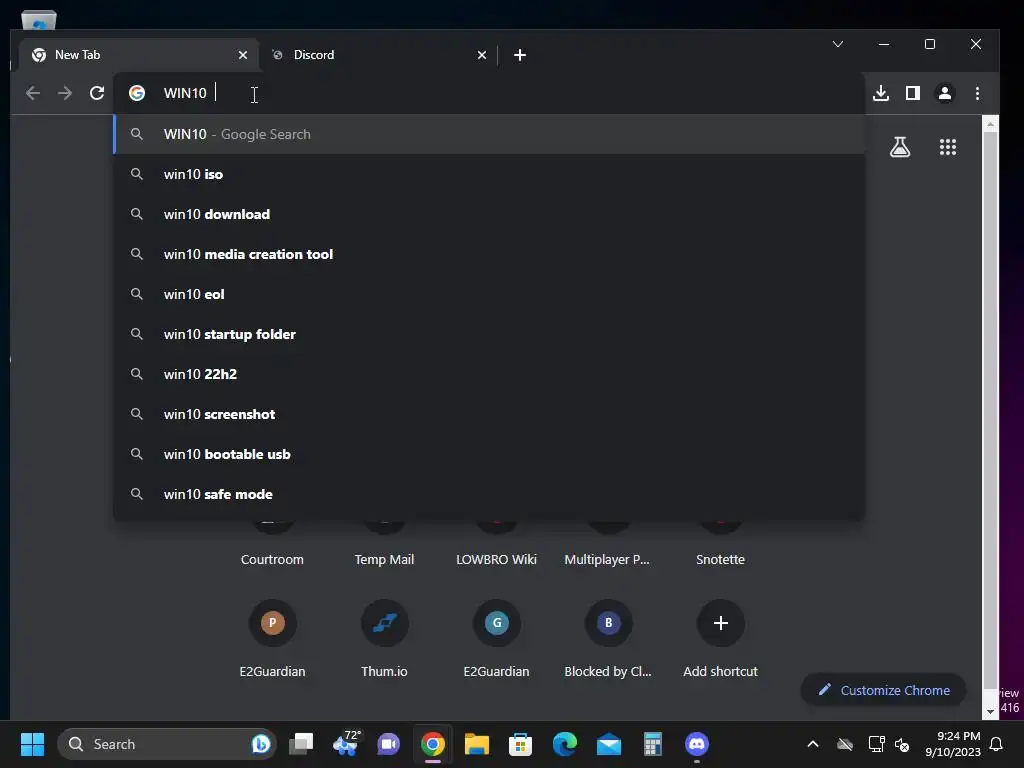Open the Discord taskbar icon

[697, 744]
